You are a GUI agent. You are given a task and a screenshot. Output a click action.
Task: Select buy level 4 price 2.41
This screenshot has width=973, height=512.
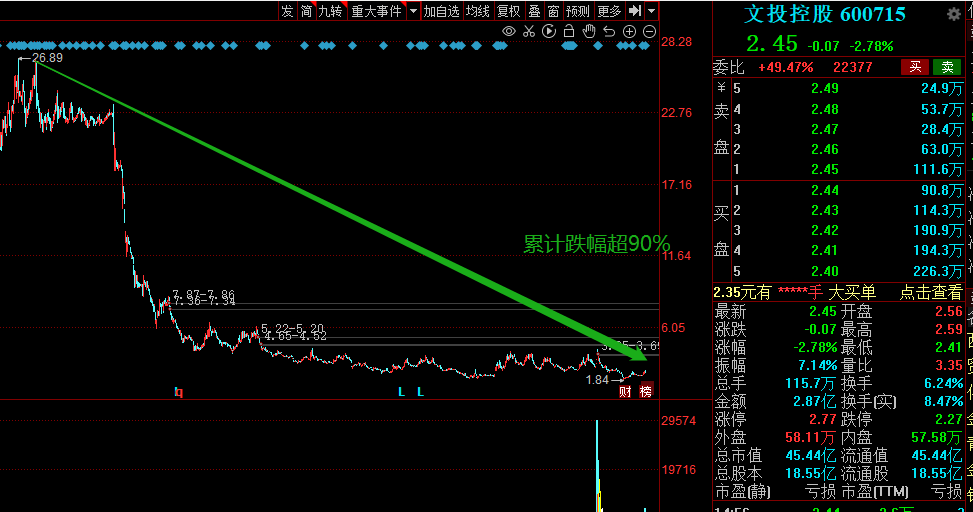pyautogui.click(x=825, y=250)
